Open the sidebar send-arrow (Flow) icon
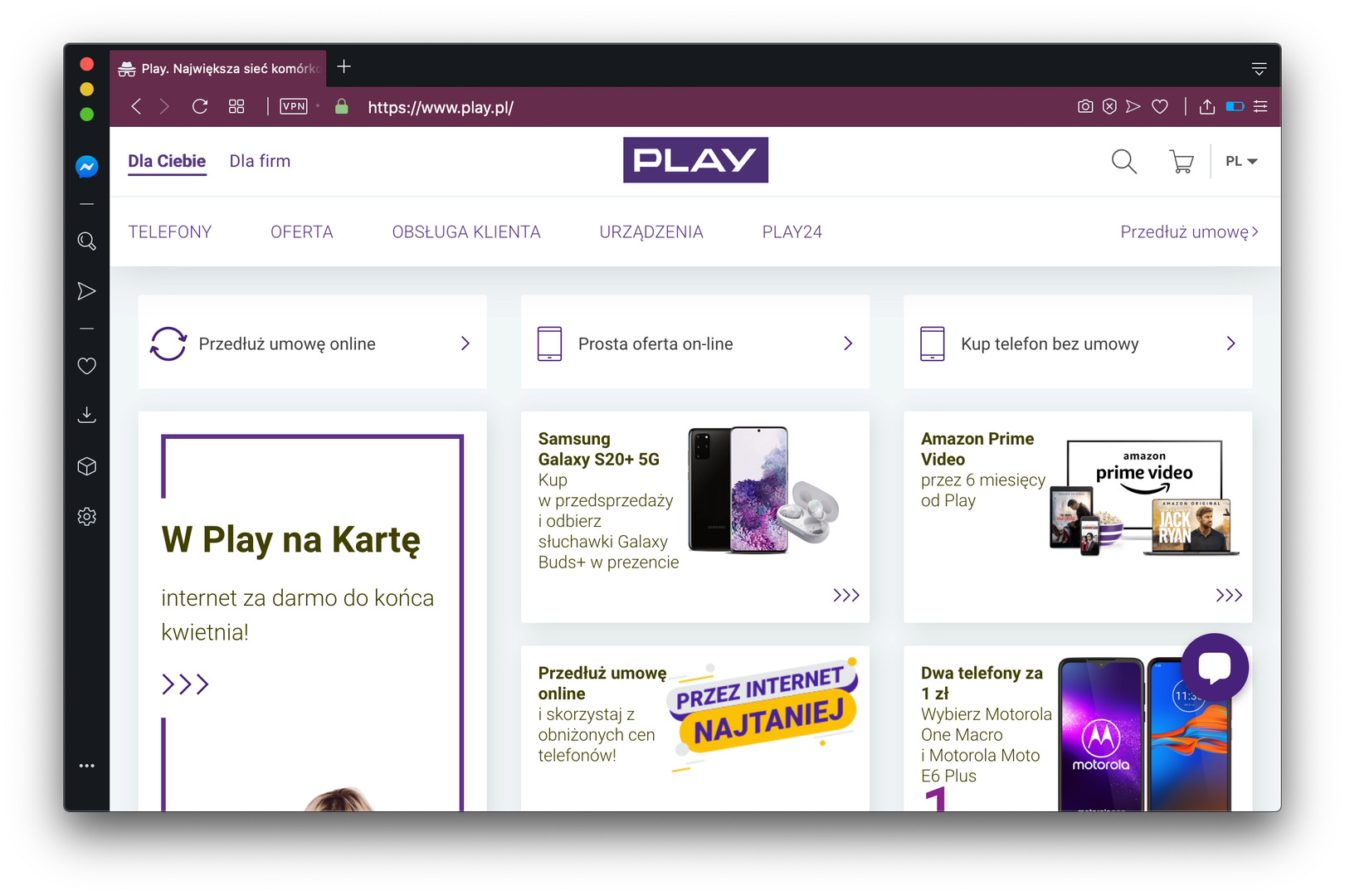Image resolution: width=1345 pixels, height=896 pixels. pyautogui.click(x=86, y=291)
